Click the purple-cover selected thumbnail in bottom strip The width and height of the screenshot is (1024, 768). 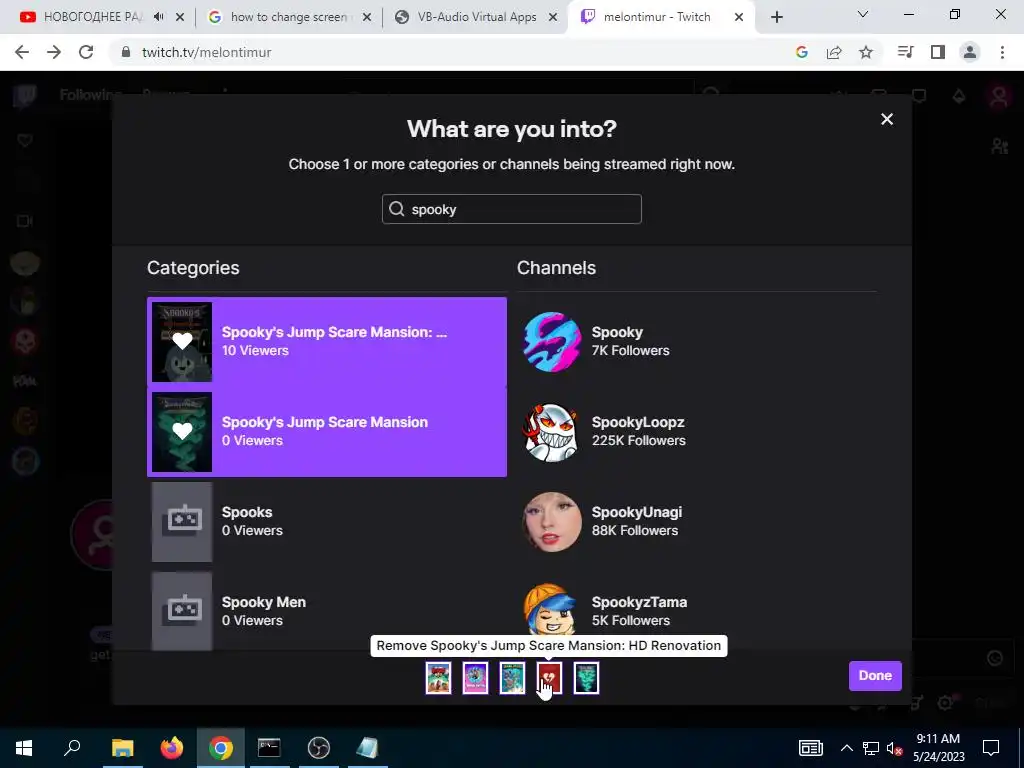(475, 677)
